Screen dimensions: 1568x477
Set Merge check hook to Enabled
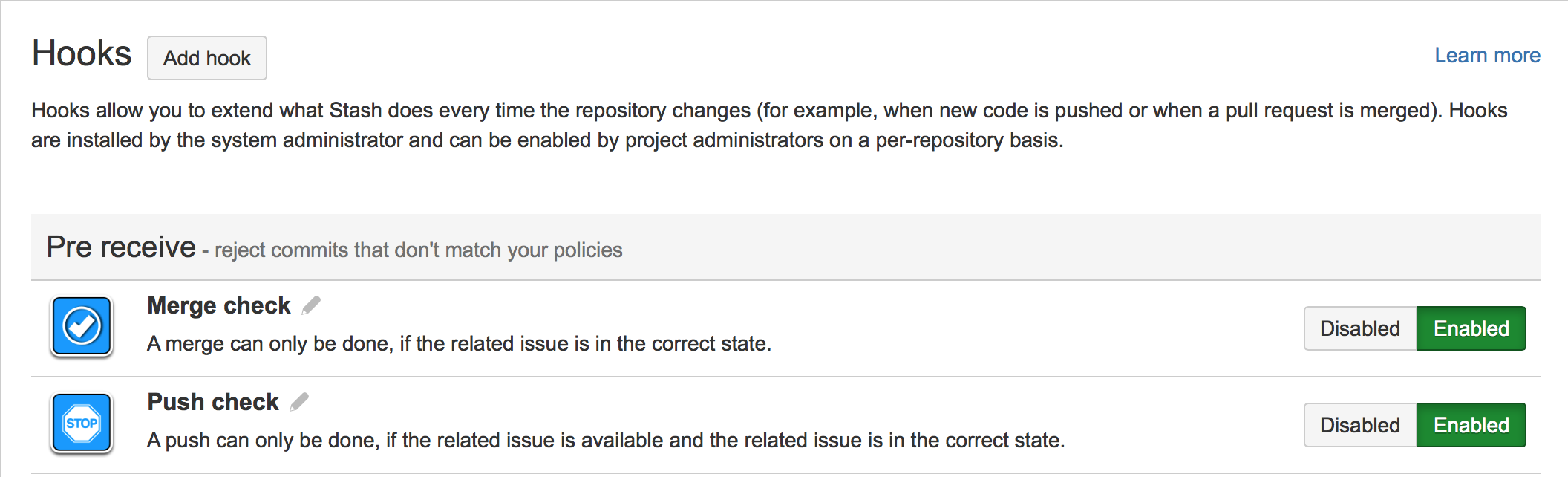[1471, 328]
